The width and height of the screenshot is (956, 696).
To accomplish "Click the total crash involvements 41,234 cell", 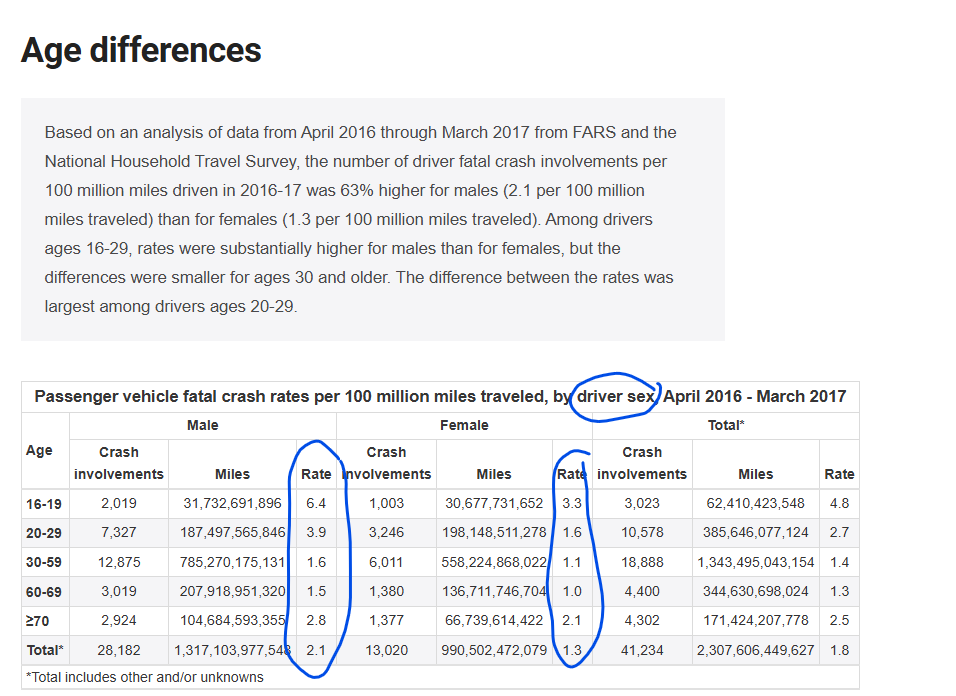I will tap(641, 651).
